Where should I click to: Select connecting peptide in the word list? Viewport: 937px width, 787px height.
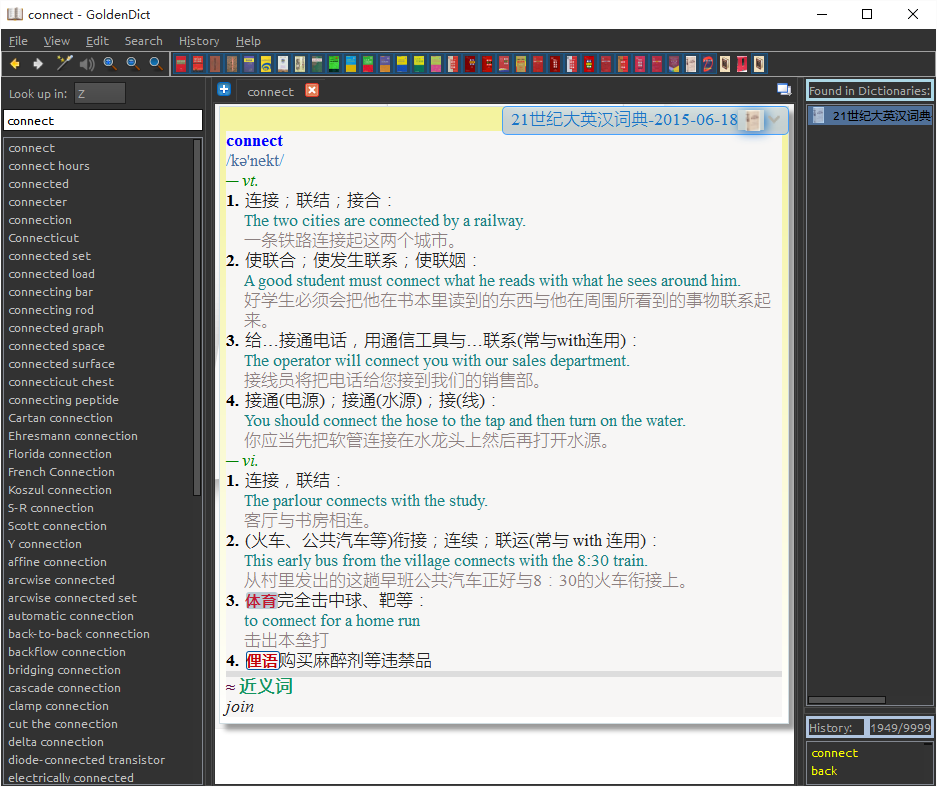point(63,400)
